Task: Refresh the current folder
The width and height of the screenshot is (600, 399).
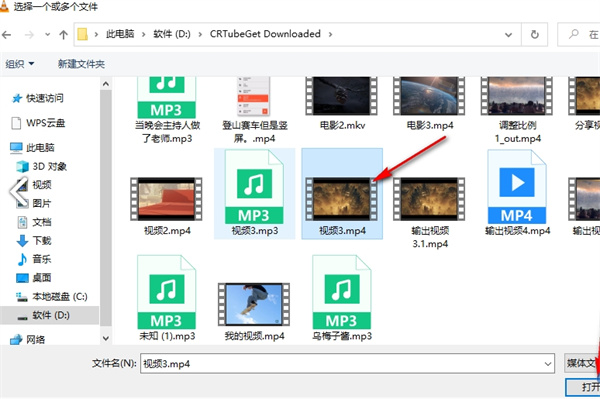Action: 535,35
